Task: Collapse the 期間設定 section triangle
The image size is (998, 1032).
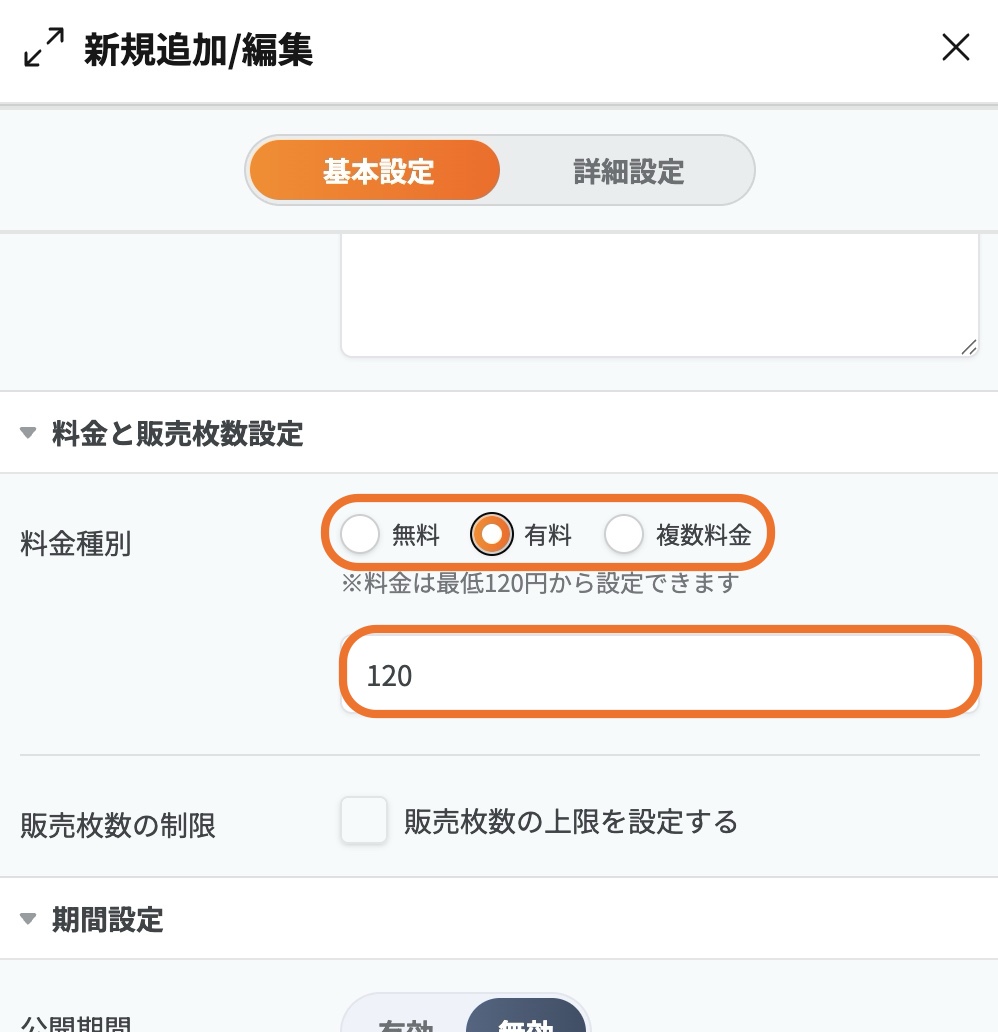Action: (x=28, y=919)
